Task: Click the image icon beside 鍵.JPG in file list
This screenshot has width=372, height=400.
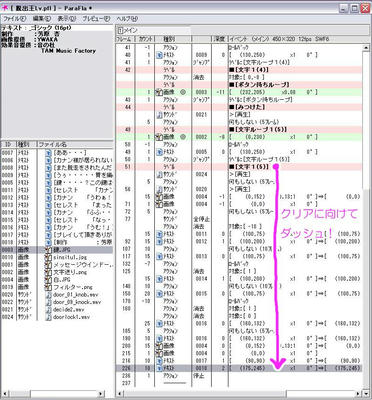Action: pos(48,250)
